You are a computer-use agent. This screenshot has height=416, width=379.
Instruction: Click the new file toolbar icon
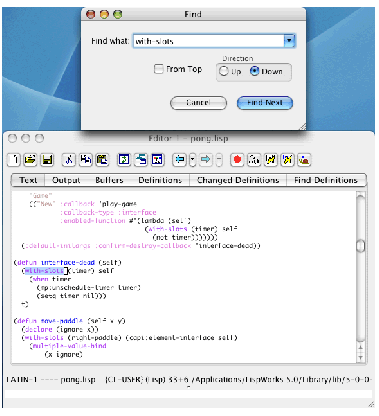point(14,160)
